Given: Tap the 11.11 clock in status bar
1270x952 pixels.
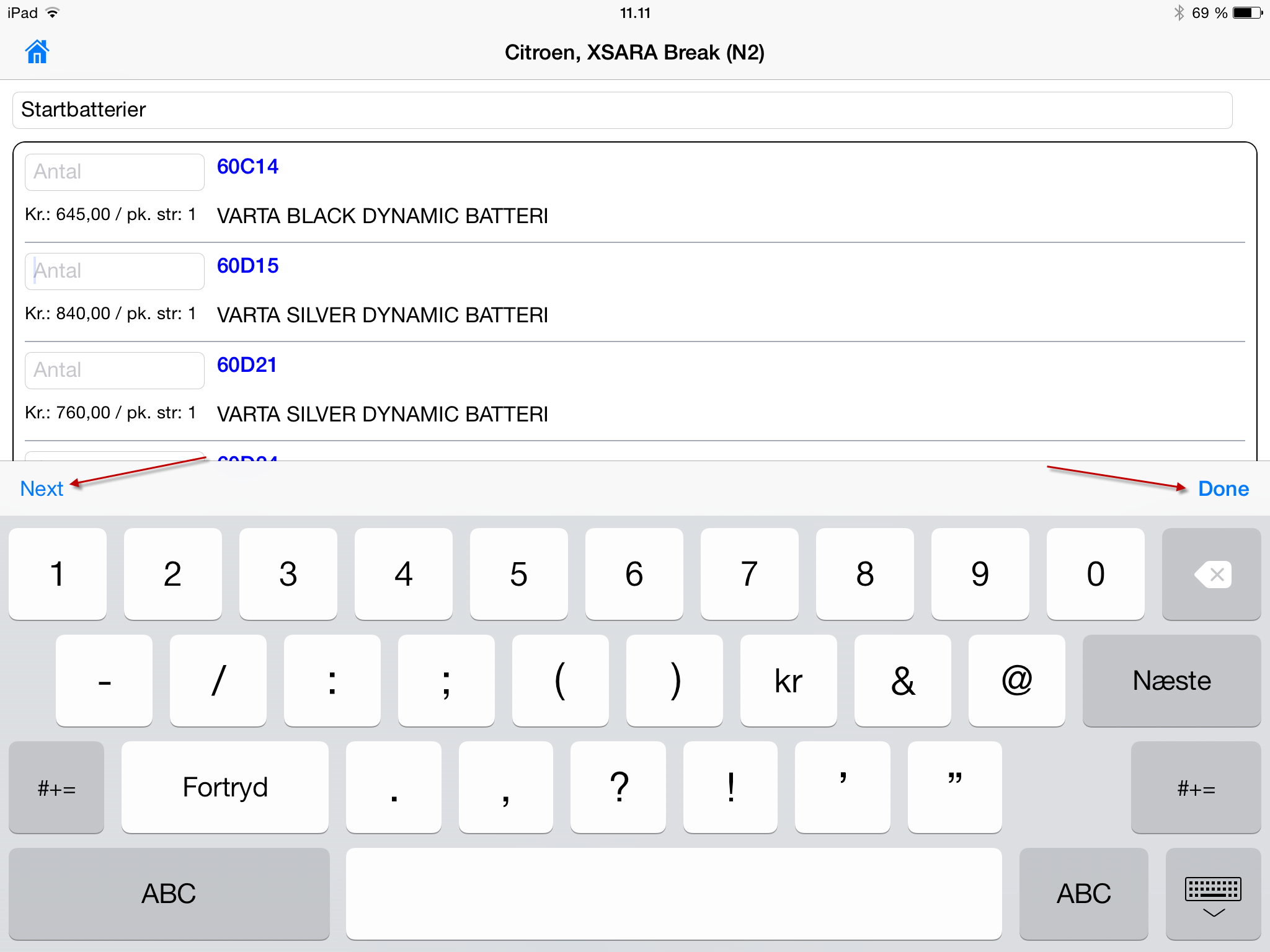Looking at the screenshot, I should 635,13.
